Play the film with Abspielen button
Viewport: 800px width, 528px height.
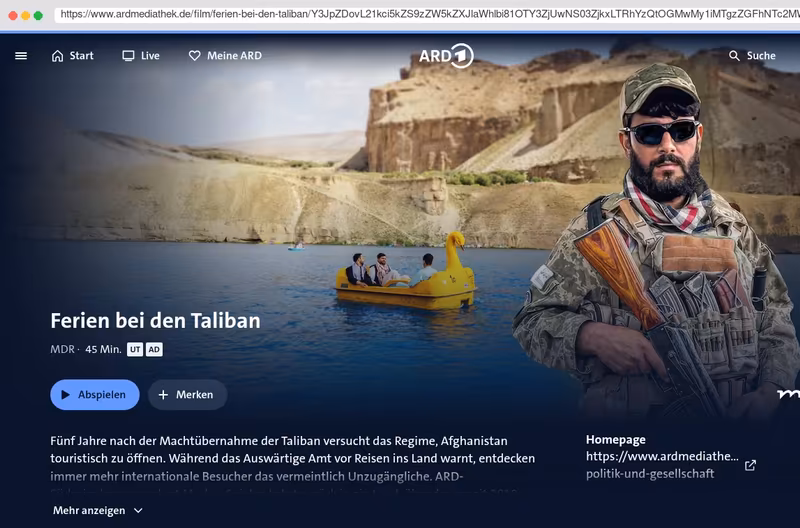[95, 394]
